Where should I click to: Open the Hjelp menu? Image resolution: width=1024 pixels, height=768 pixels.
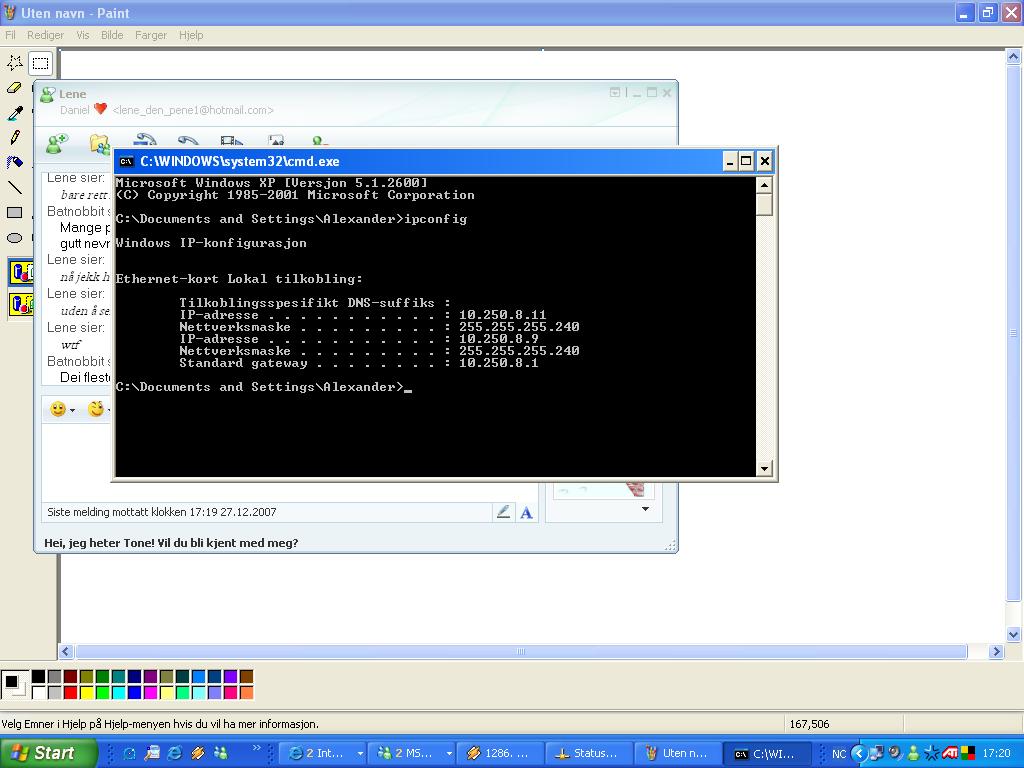point(191,35)
